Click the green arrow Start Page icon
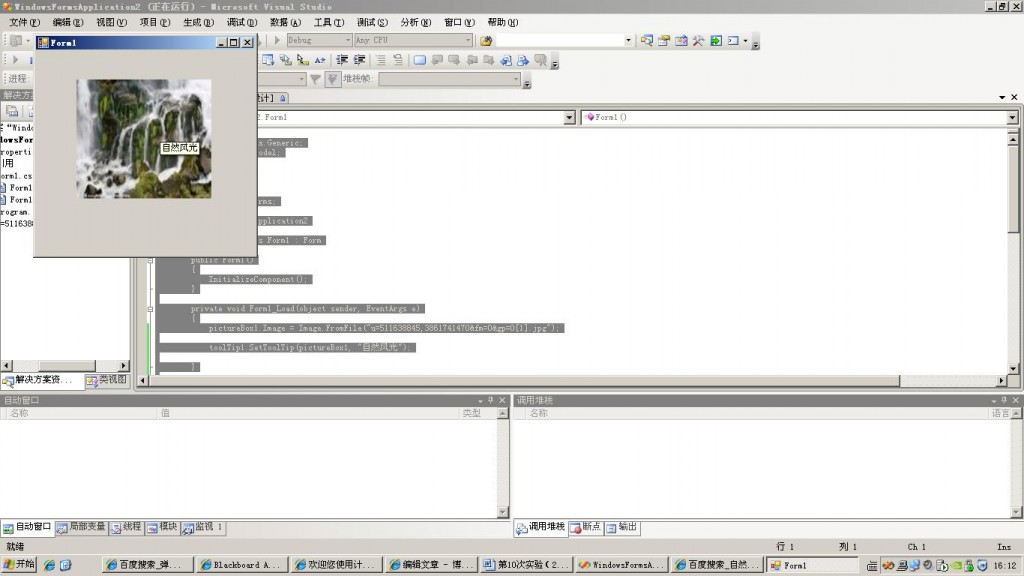The width and height of the screenshot is (1024, 576). click(x=716, y=40)
